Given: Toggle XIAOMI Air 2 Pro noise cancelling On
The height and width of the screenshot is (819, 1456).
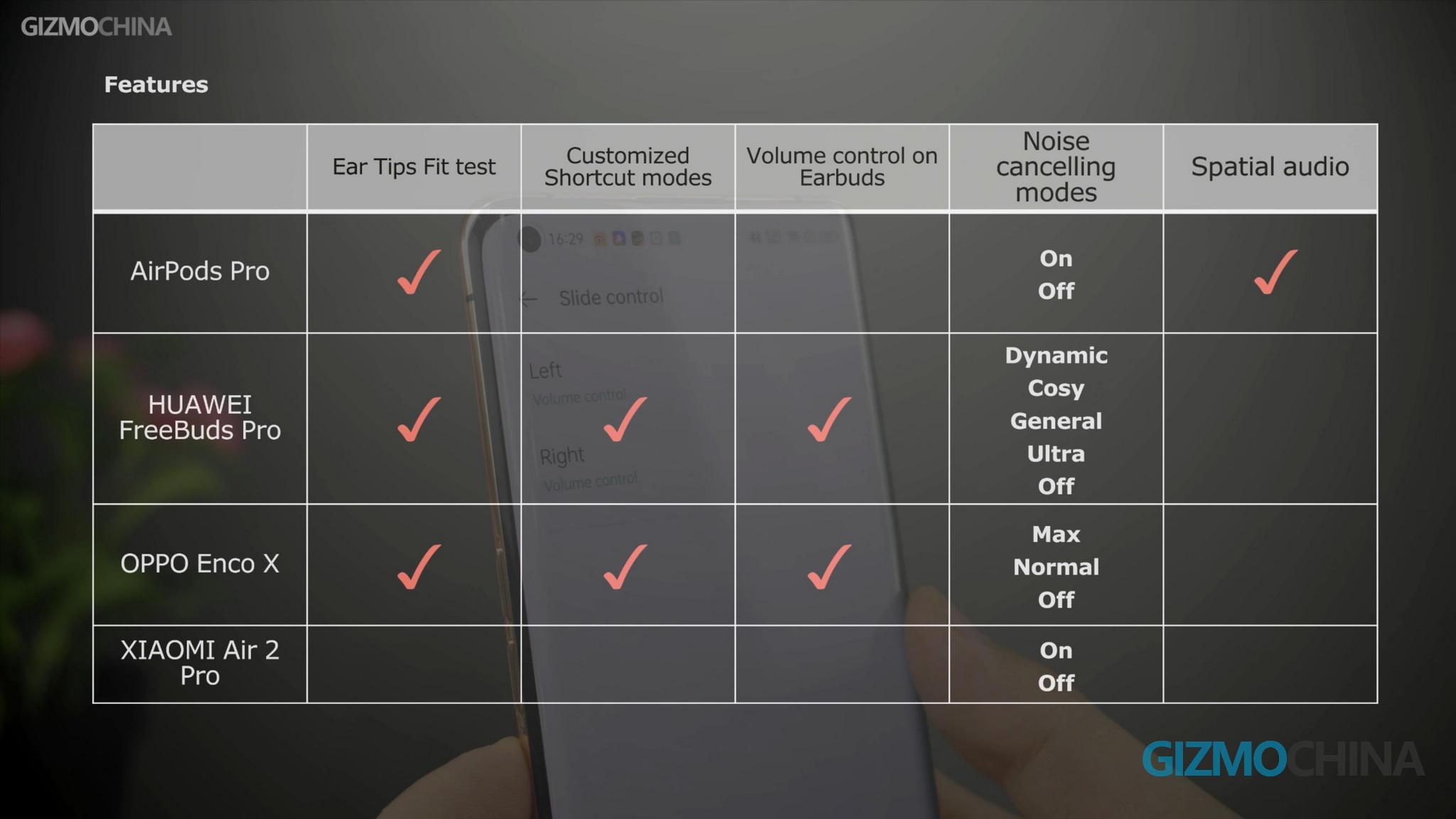Looking at the screenshot, I should tap(1054, 650).
